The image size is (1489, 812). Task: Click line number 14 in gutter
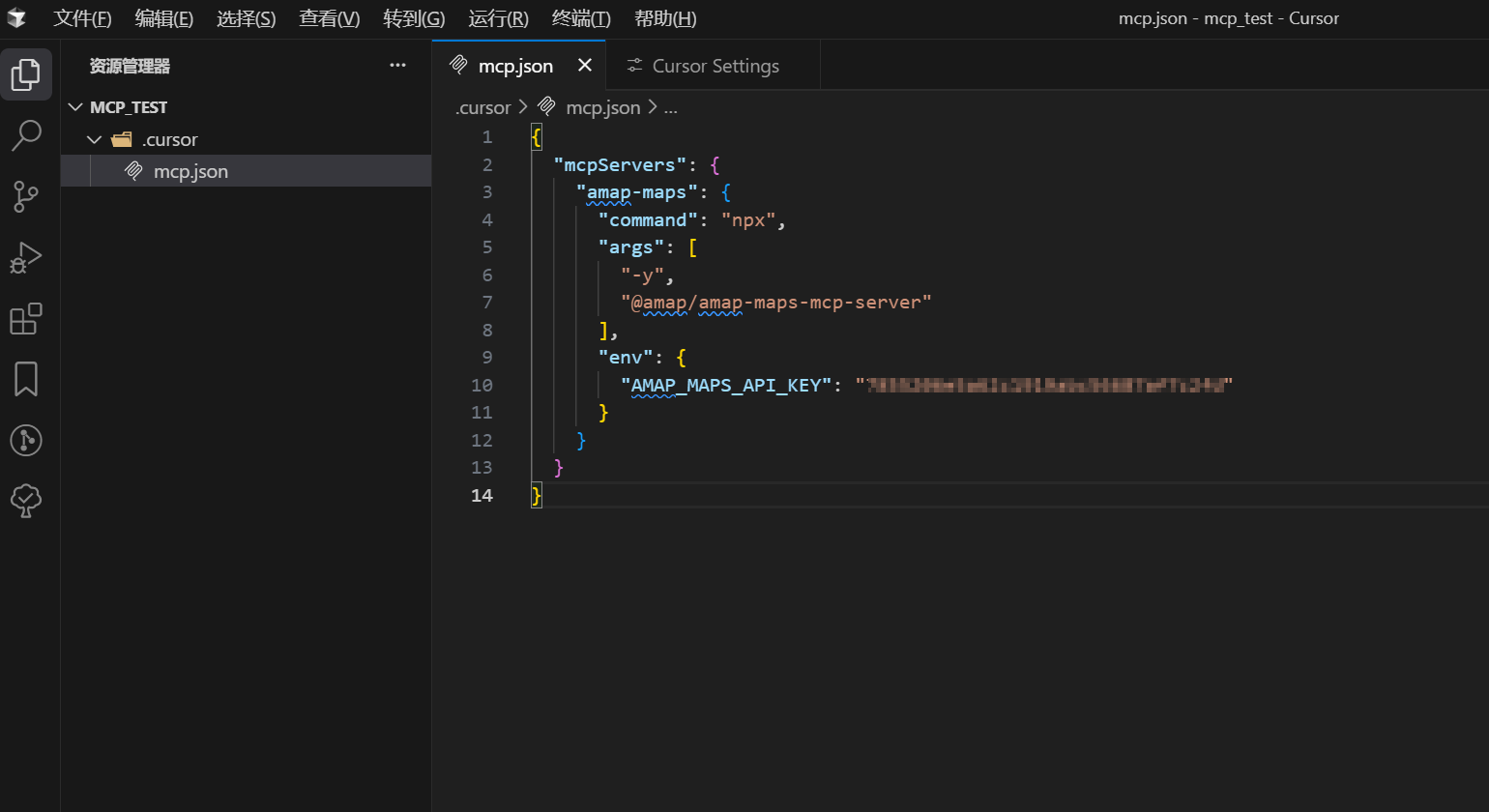click(x=482, y=495)
